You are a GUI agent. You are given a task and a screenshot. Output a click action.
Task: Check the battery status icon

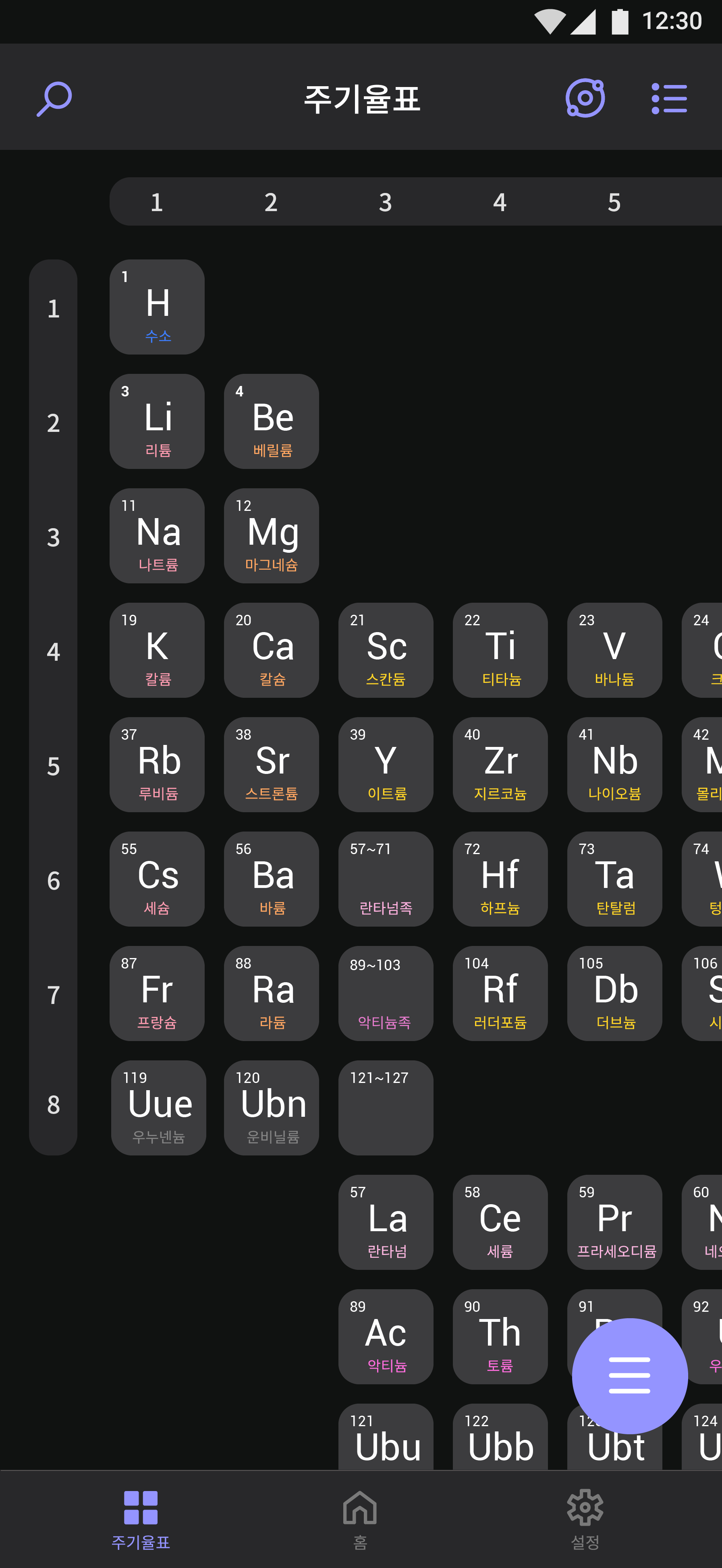[x=620, y=21]
